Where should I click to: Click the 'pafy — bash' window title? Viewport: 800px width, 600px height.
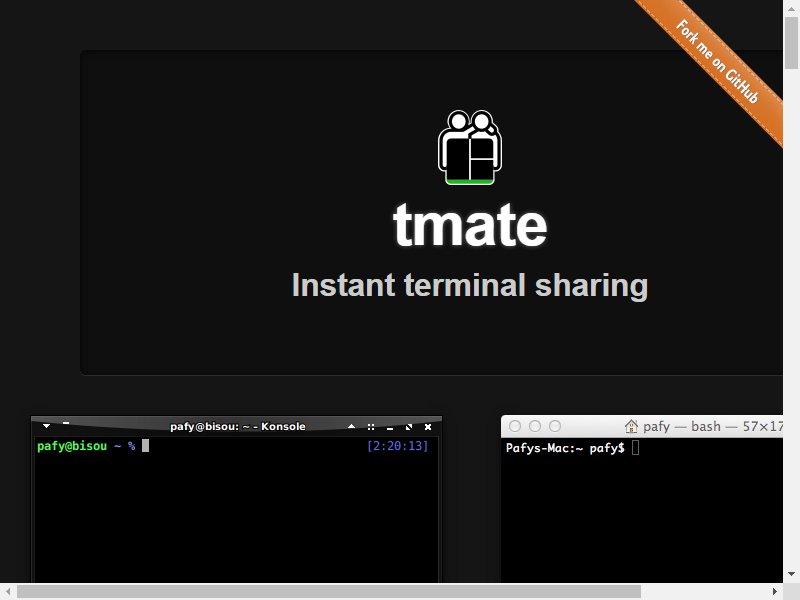pos(712,427)
